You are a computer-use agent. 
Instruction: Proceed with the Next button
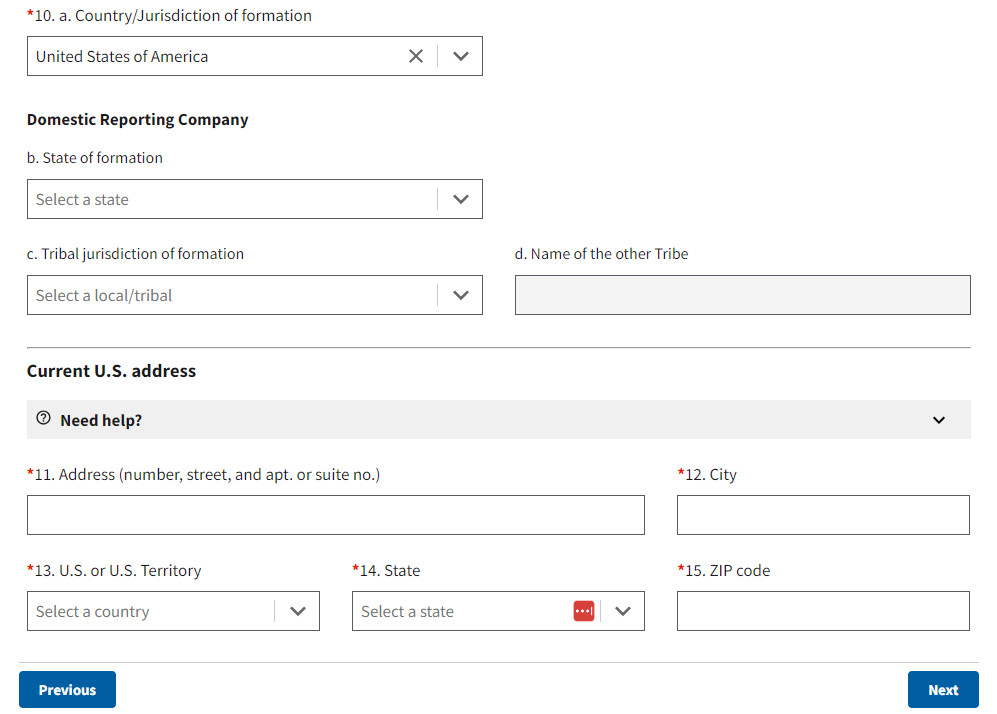coord(942,690)
